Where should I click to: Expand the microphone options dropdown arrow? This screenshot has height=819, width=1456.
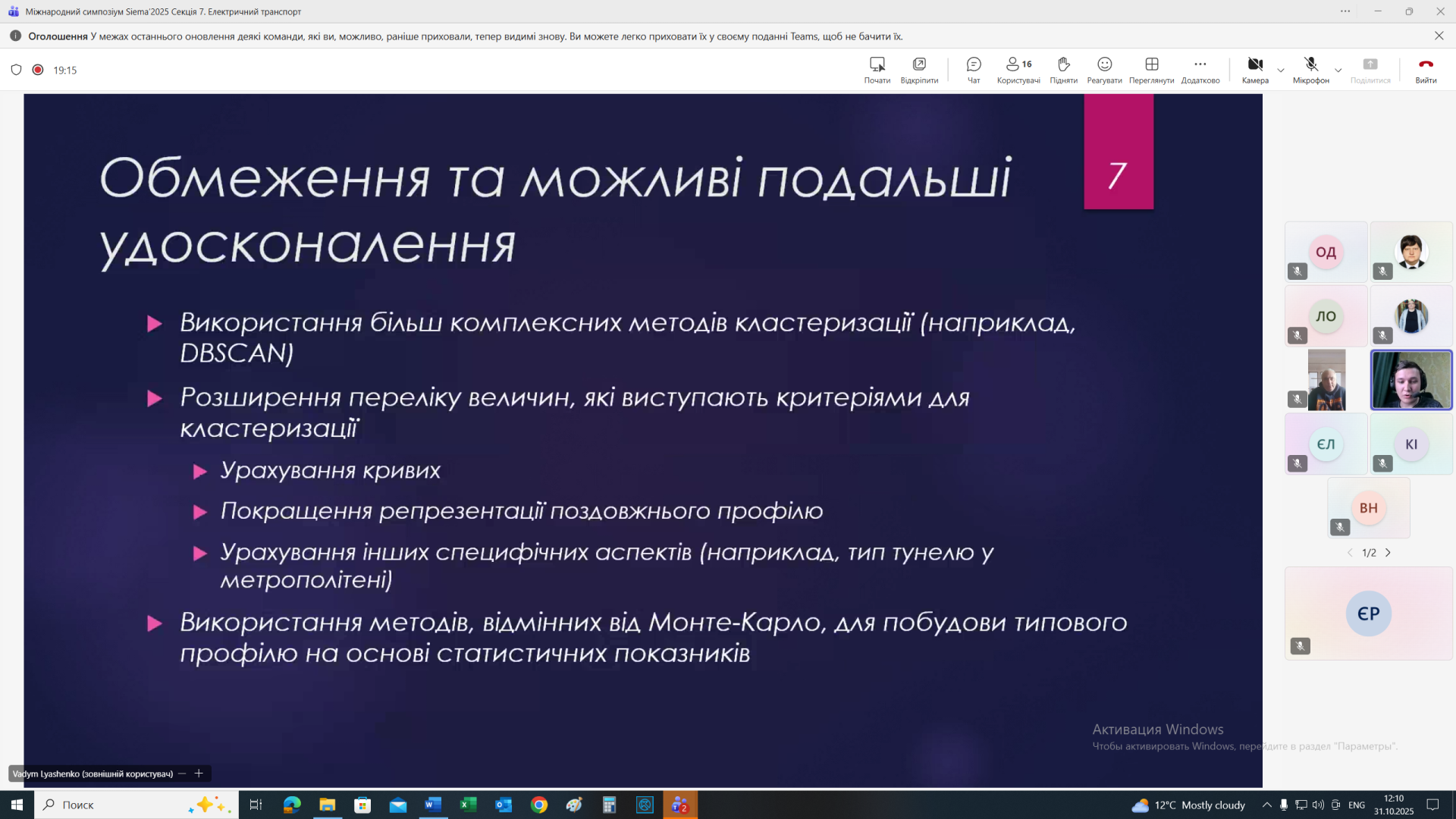click(1338, 71)
